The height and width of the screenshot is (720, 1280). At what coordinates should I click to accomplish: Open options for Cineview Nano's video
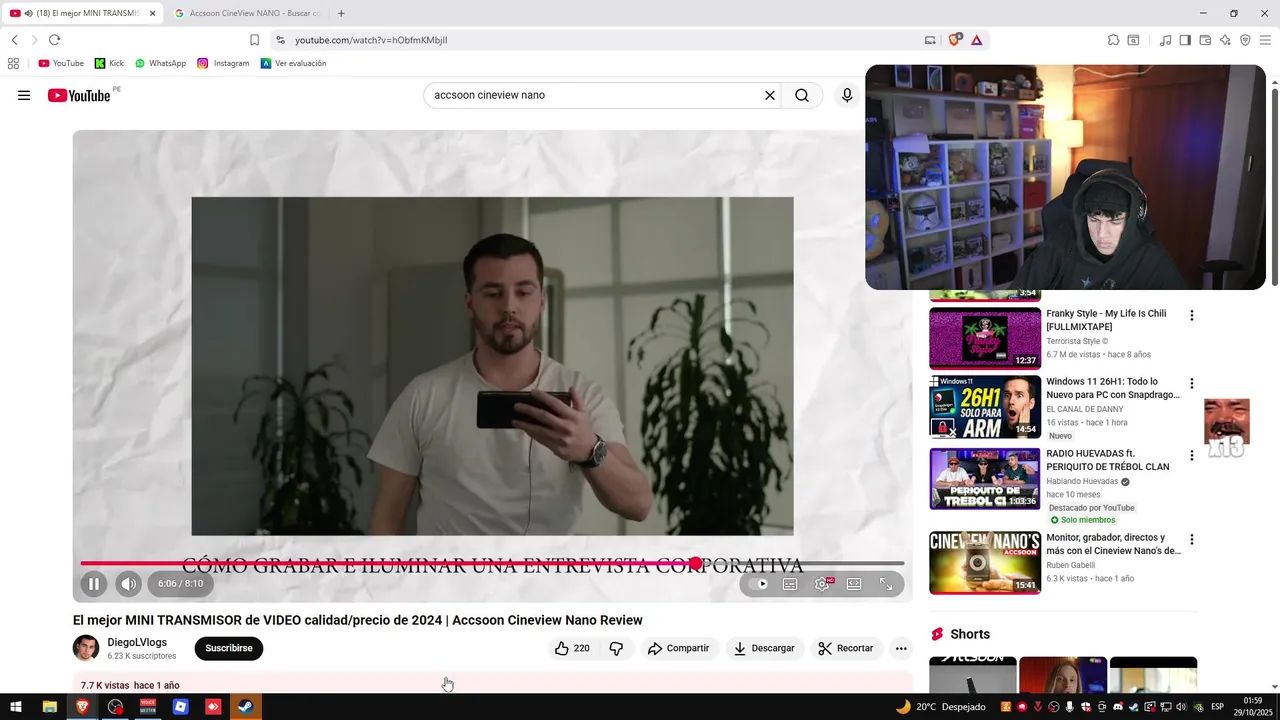coord(1191,539)
